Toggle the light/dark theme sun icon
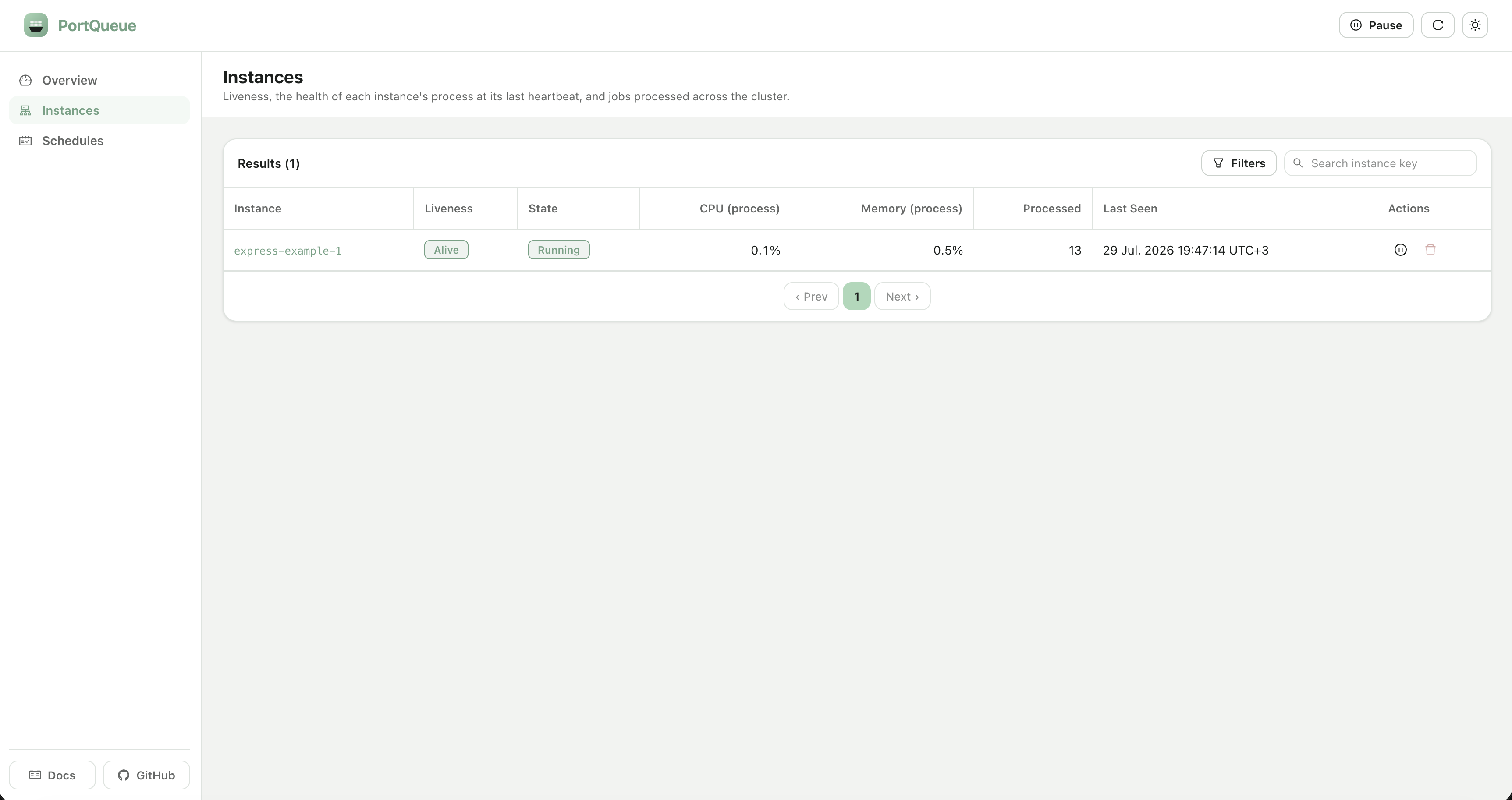This screenshot has width=1512, height=800. coord(1475,25)
